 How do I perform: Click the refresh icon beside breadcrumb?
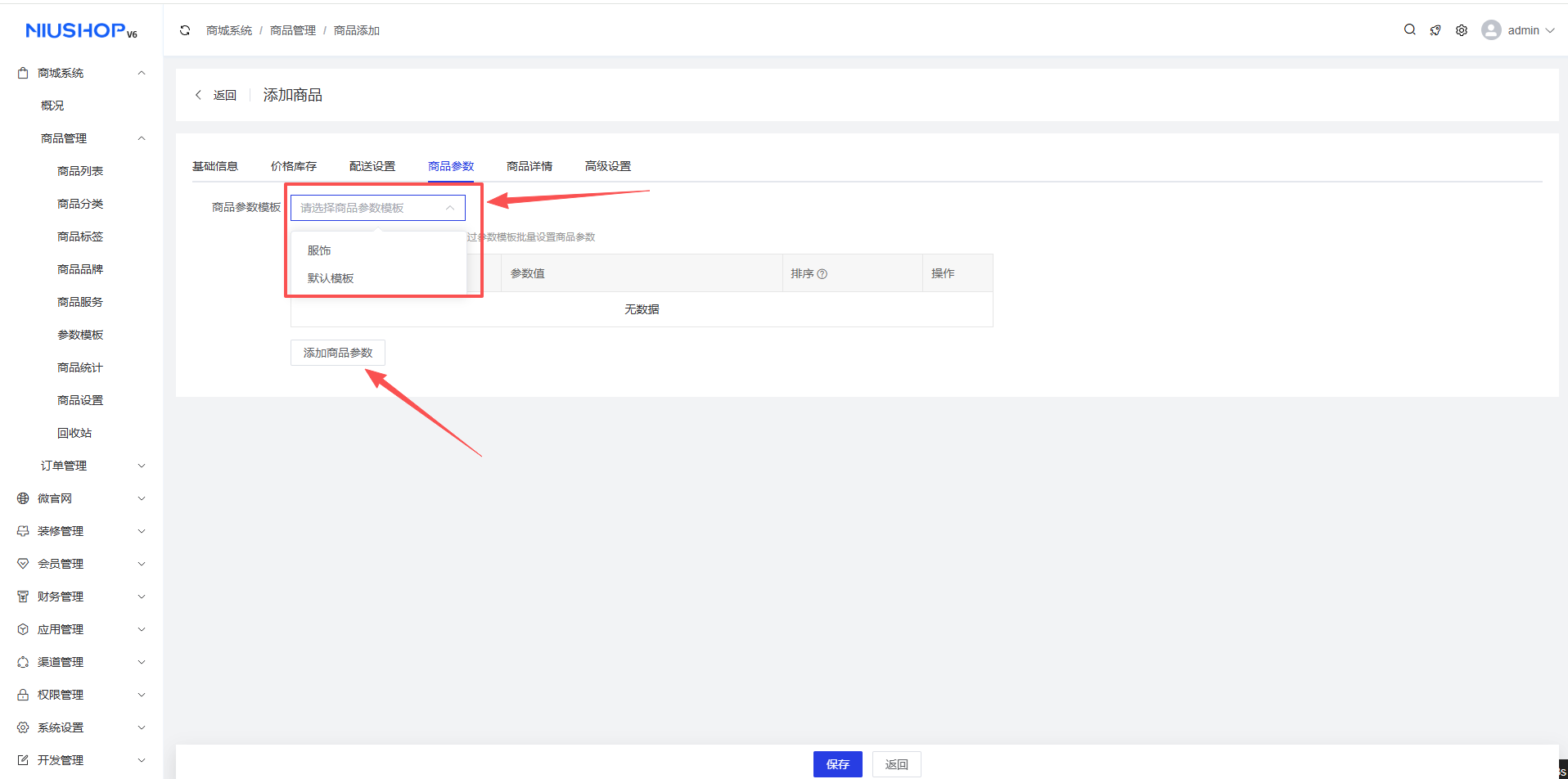click(185, 30)
